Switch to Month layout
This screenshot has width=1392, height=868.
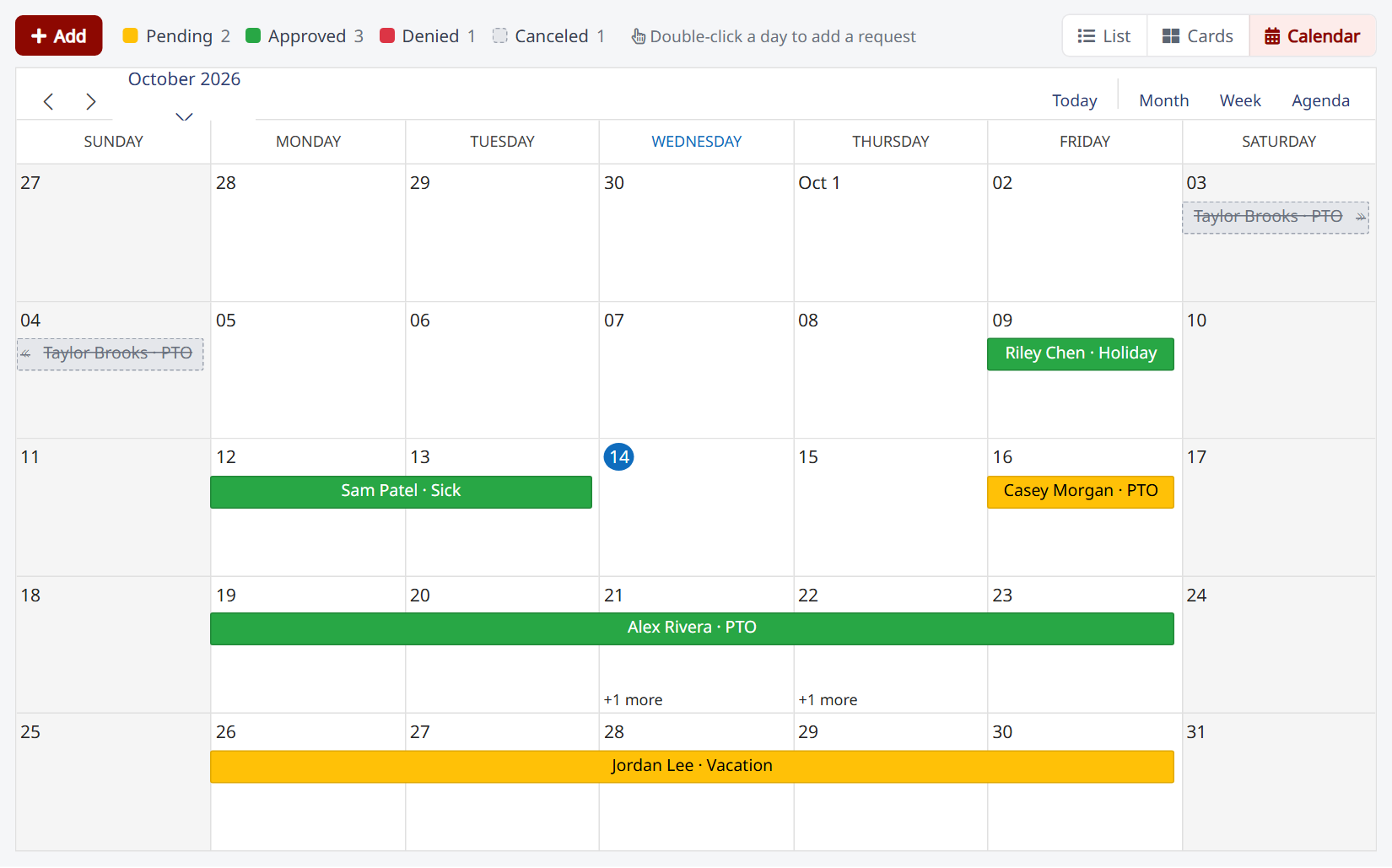(1163, 100)
